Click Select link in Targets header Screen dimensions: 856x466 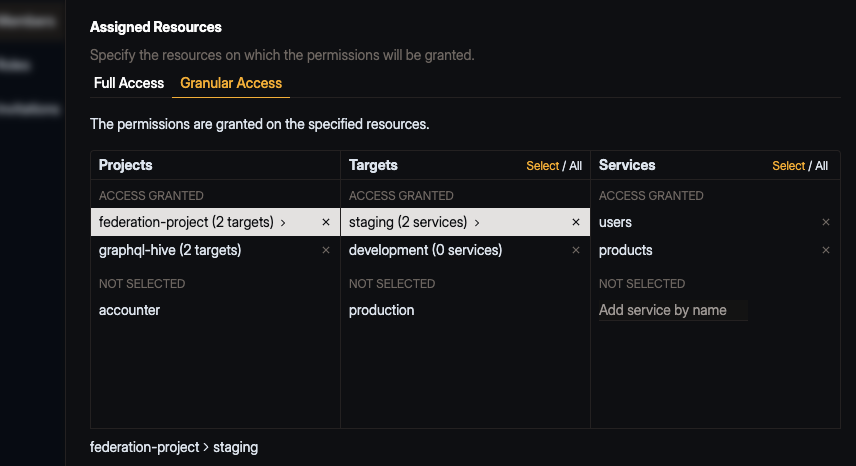click(x=542, y=166)
